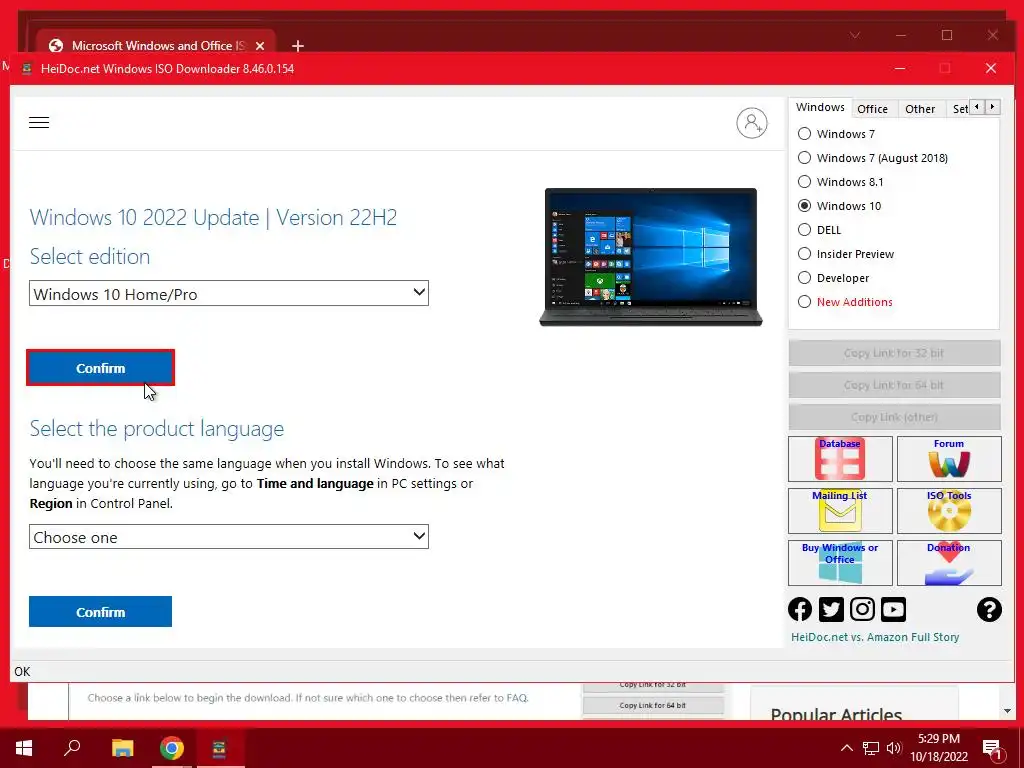Click Copy Link for 32 bit button

(x=894, y=353)
